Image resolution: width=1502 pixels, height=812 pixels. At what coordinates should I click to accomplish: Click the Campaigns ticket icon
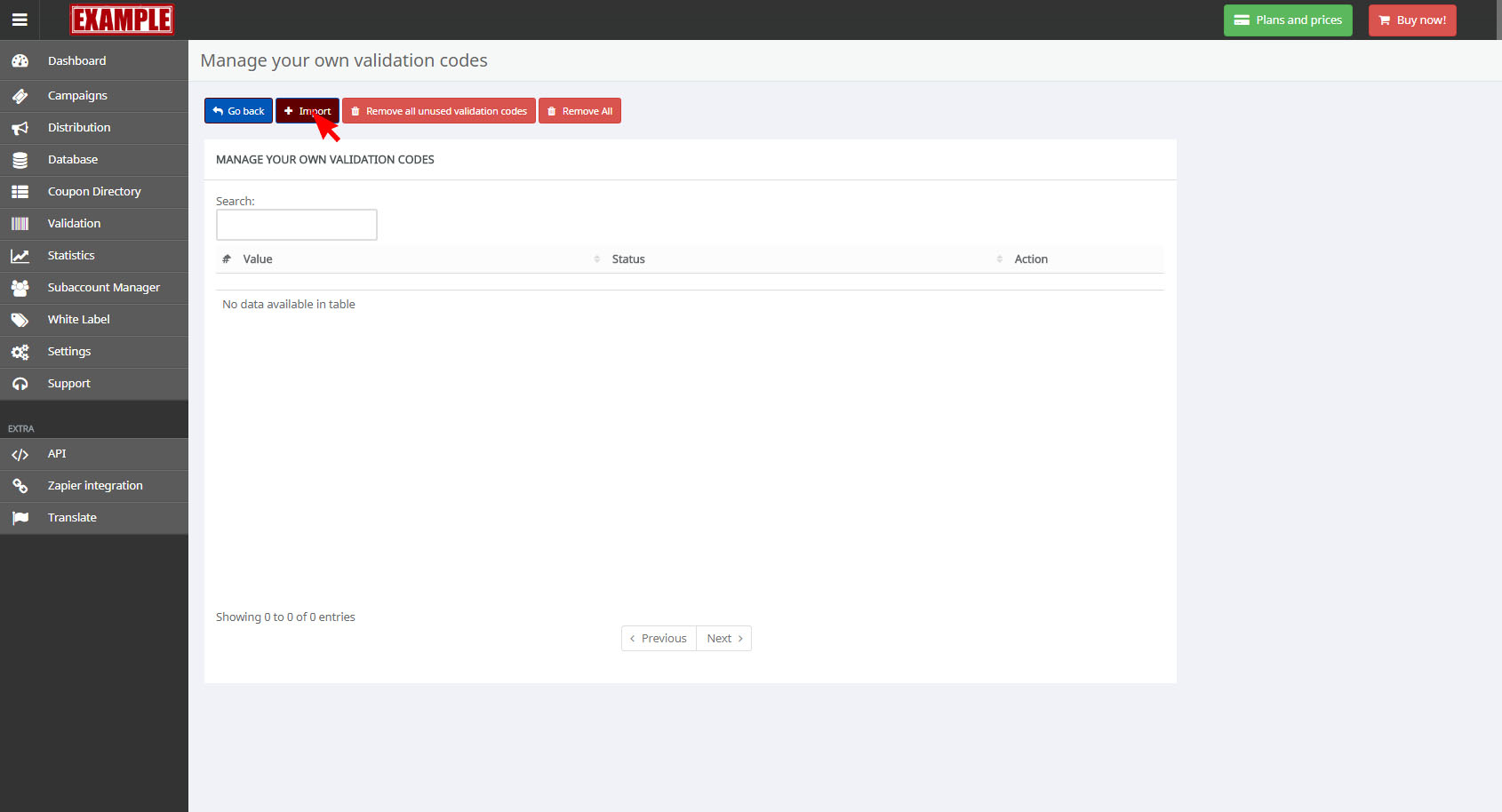pos(20,96)
